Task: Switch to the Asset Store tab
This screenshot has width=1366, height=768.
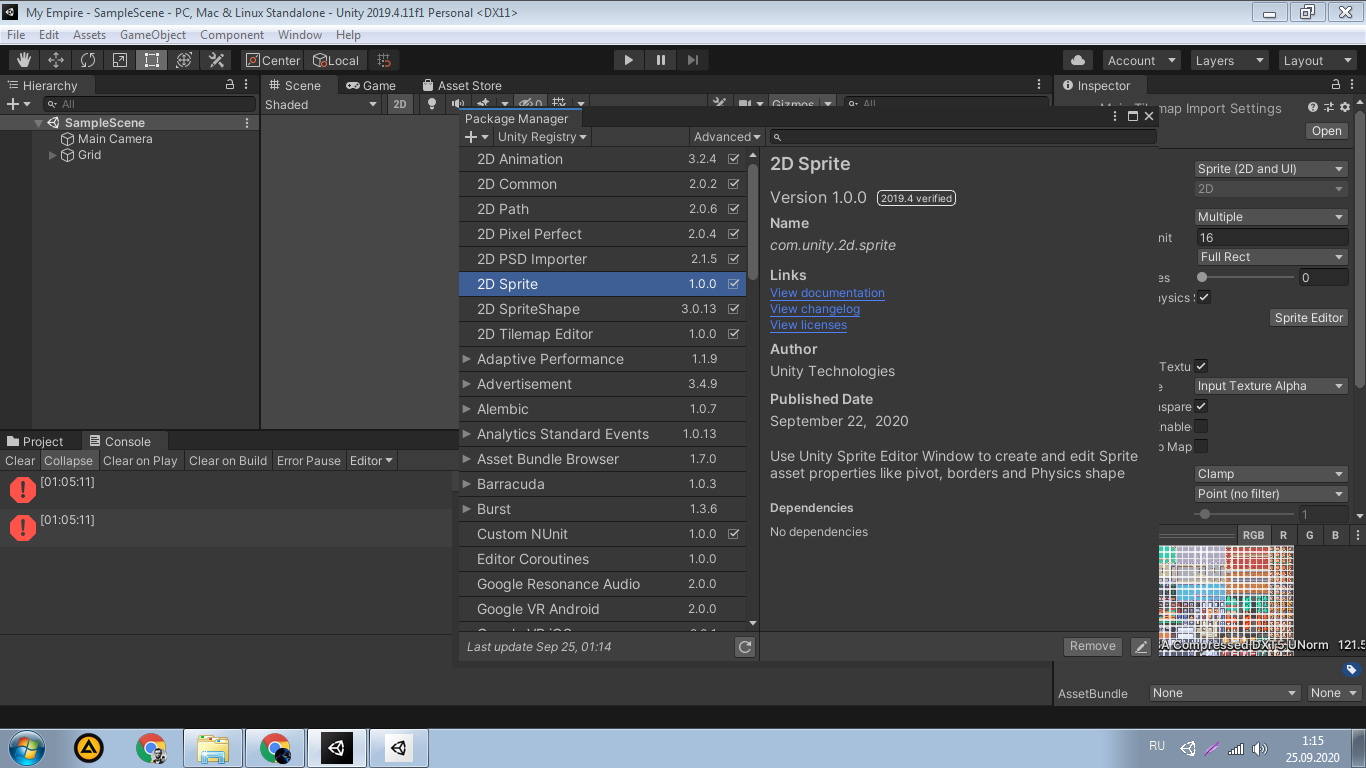Action: coord(462,85)
